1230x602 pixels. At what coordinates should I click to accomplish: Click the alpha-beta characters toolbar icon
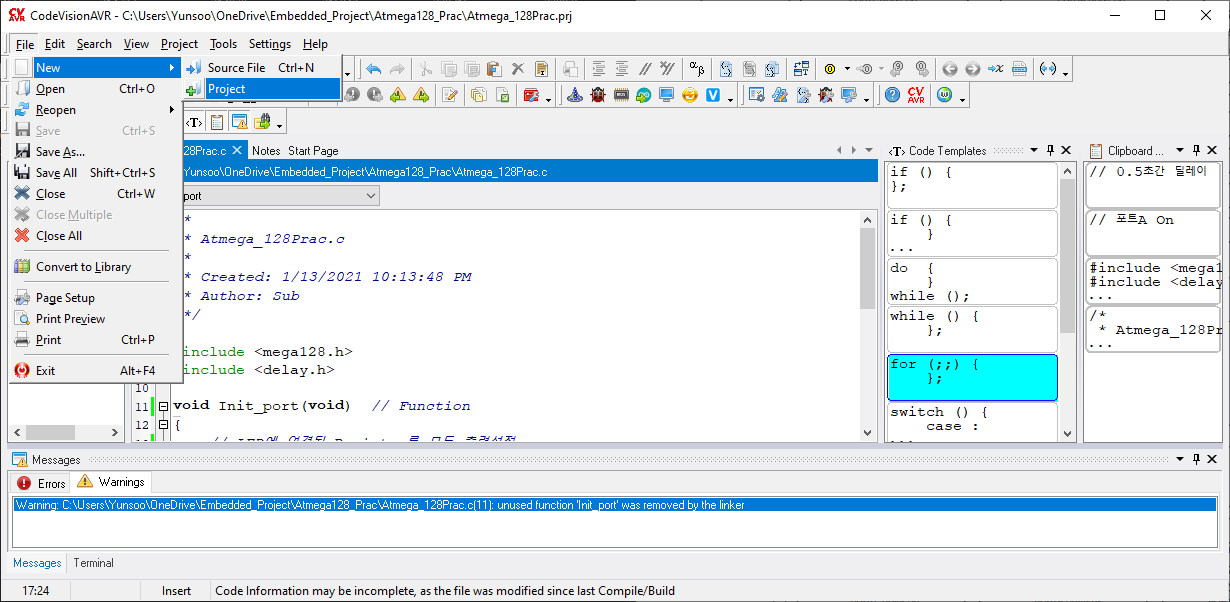[x=697, y=69]
